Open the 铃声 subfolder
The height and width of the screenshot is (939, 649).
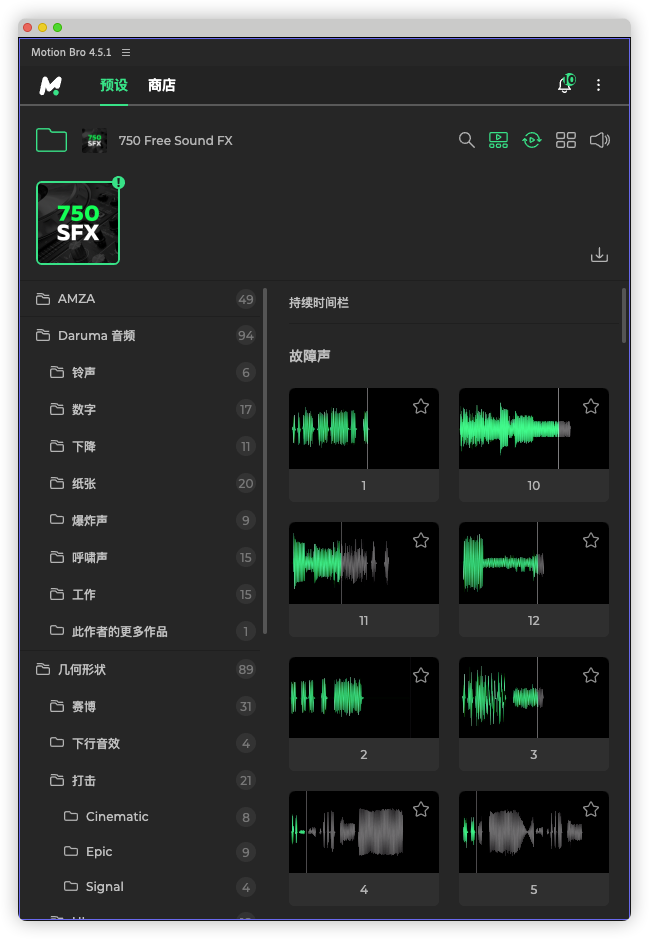tap(141, 372)
